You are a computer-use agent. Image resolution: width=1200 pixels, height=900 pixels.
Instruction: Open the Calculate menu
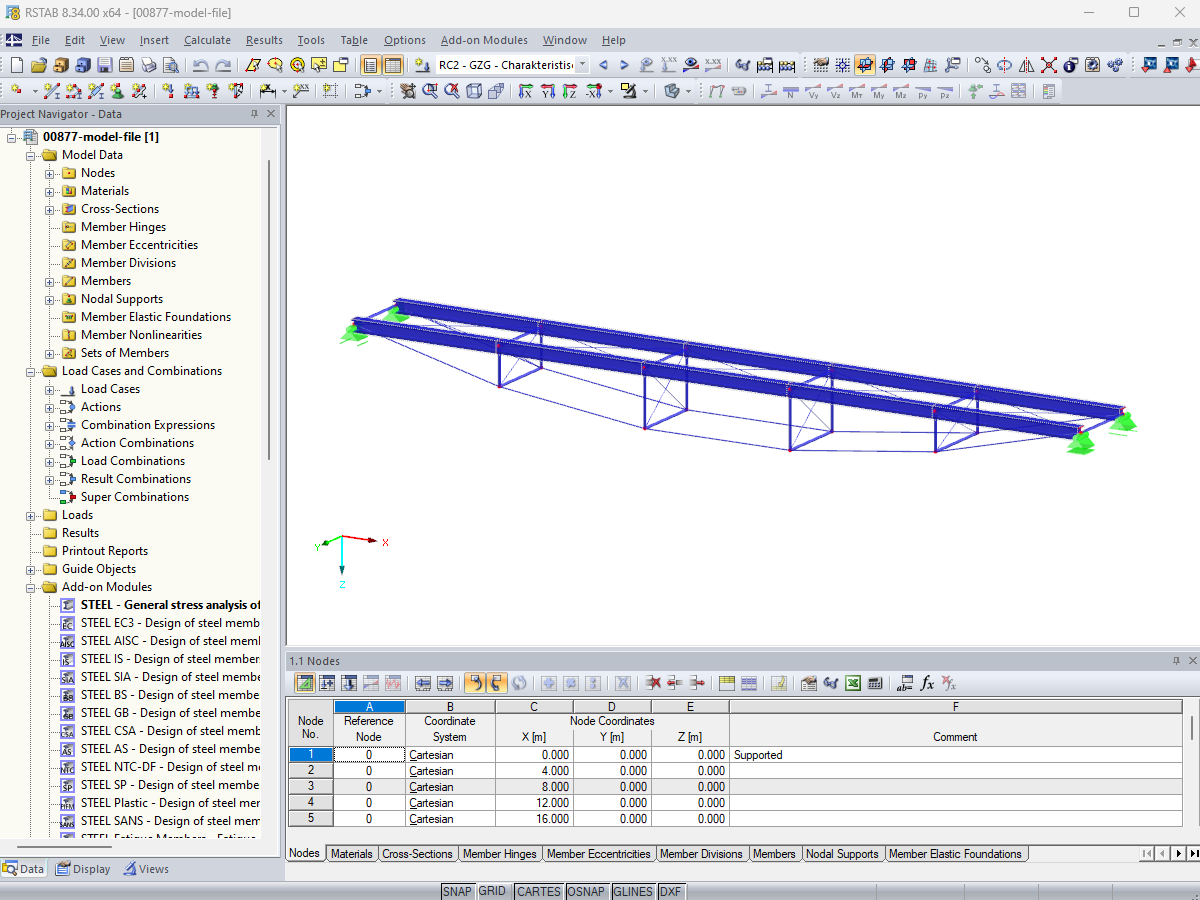pyautogui.click(x=207, y=40)
